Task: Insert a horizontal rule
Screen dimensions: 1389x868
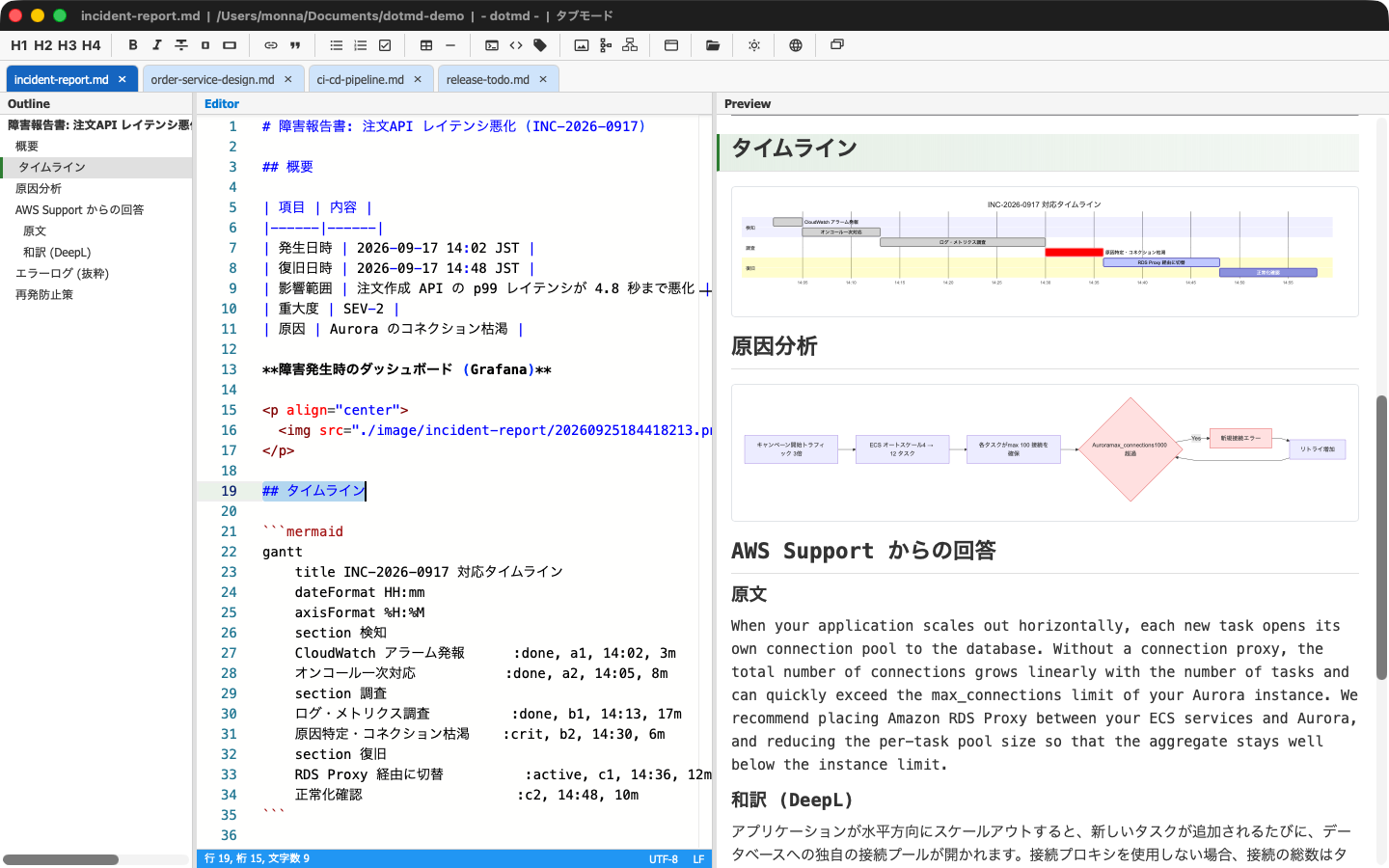Action: pos(450,45)
